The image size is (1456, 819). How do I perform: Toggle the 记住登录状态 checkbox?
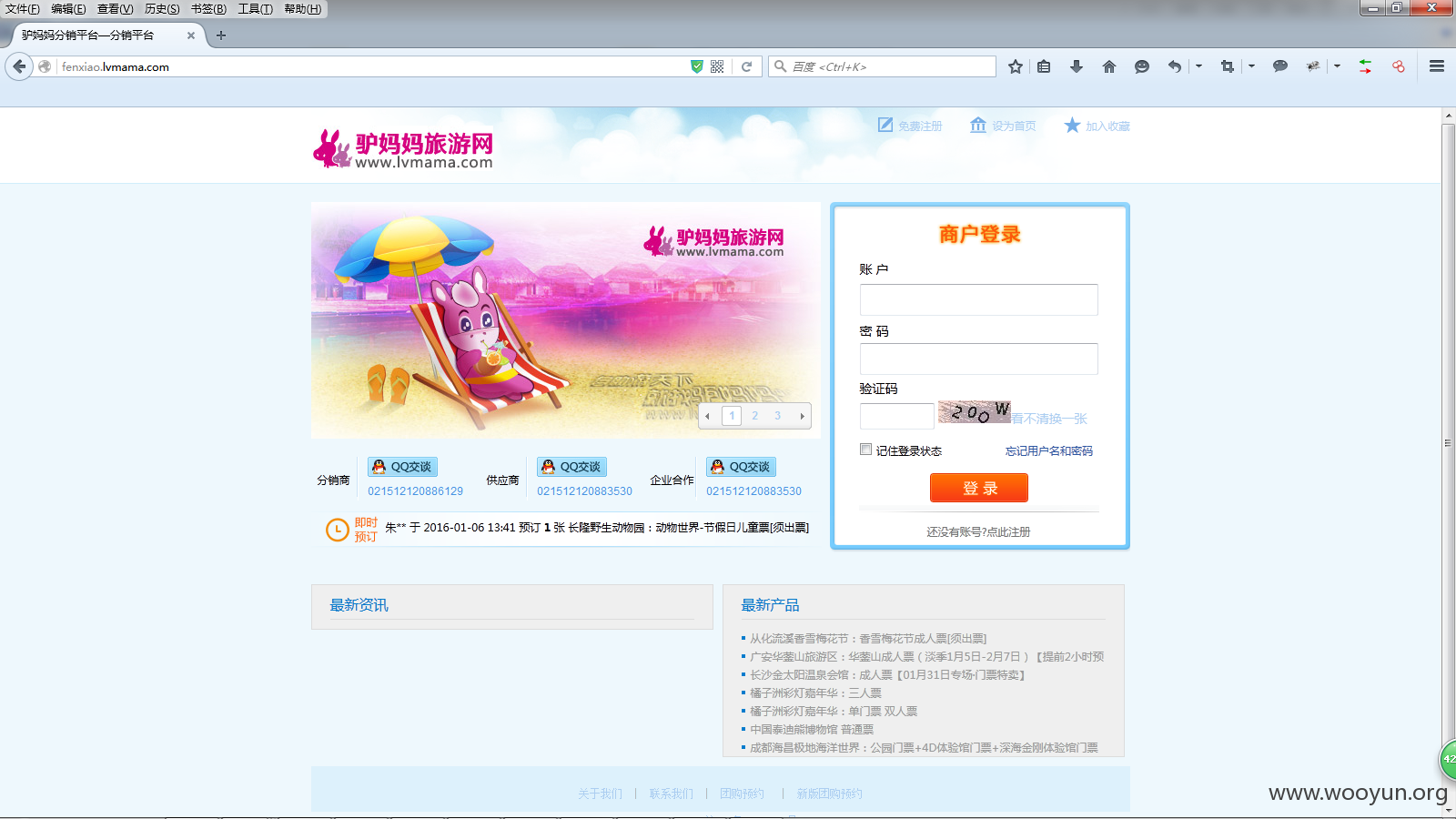(x=866, y=450)
